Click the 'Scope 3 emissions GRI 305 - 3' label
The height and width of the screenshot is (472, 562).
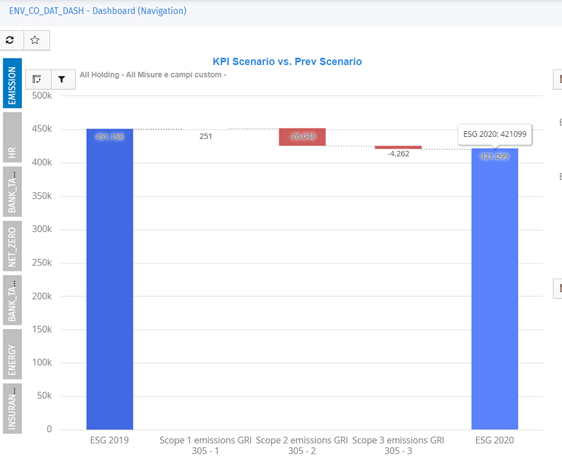click(x=398, y=445)
